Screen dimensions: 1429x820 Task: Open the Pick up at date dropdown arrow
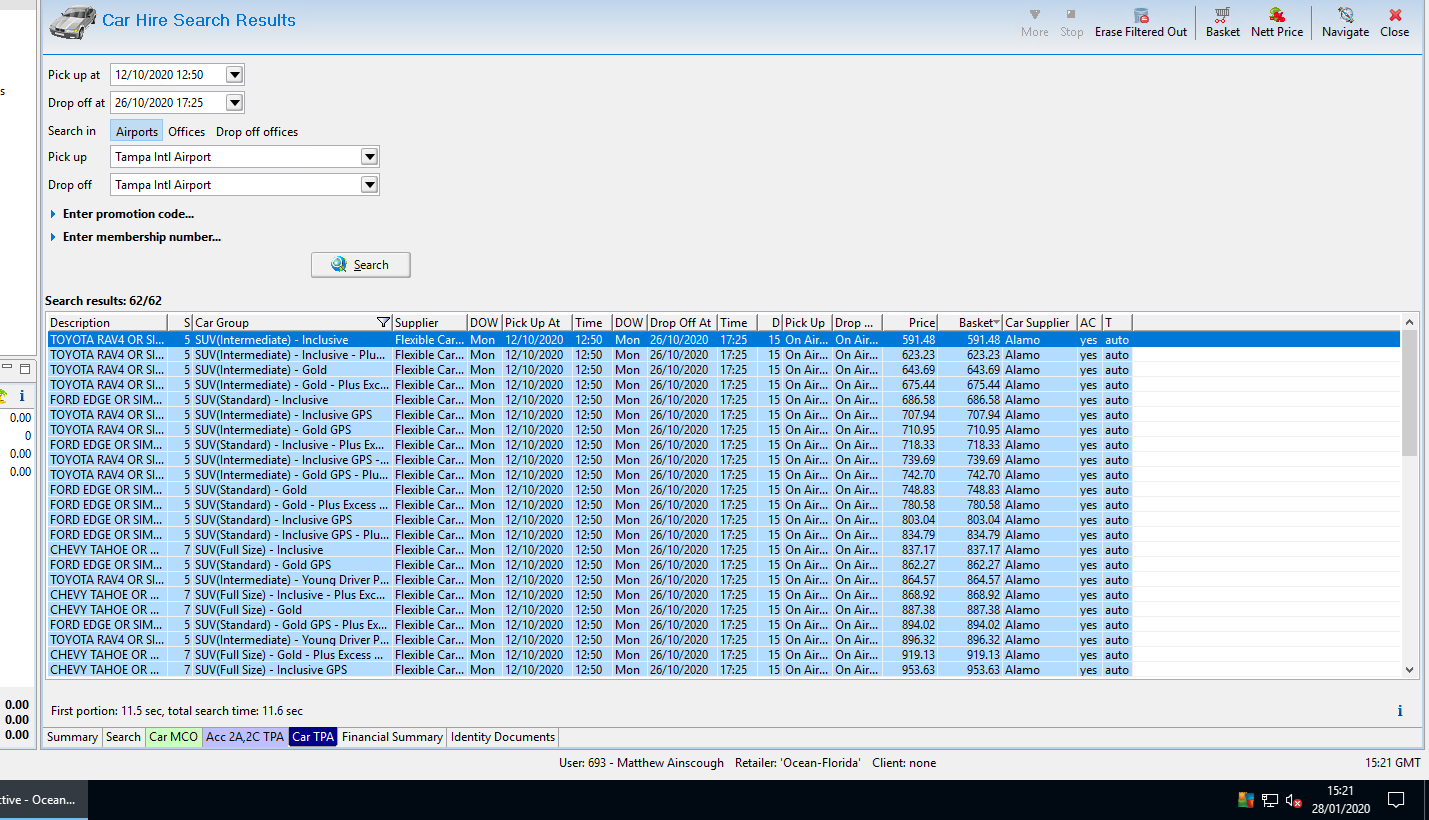click(x=234, y=74)
